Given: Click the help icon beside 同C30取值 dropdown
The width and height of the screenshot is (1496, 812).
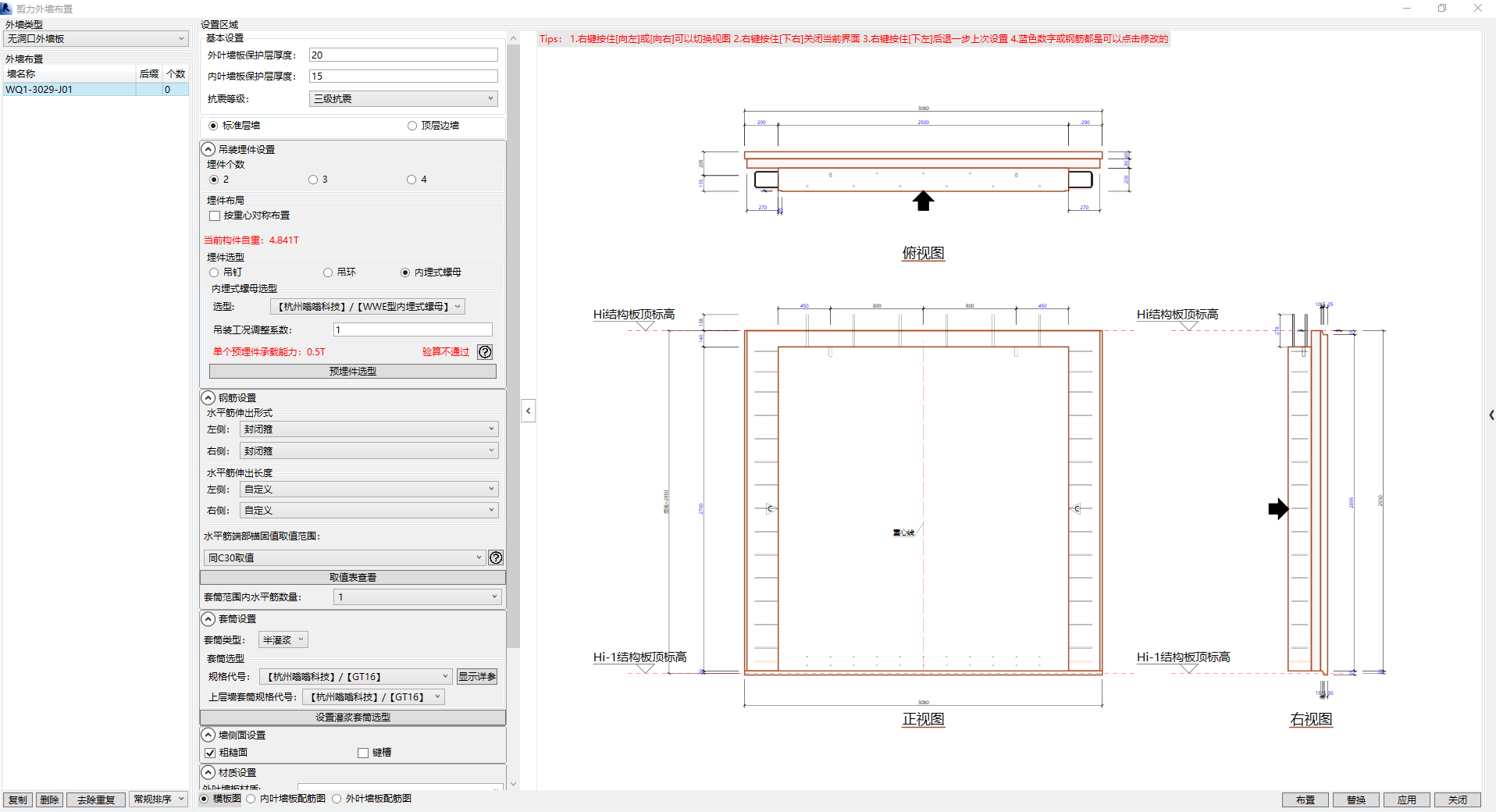Looking at the screenshot, I should click(x=496, y=557).
